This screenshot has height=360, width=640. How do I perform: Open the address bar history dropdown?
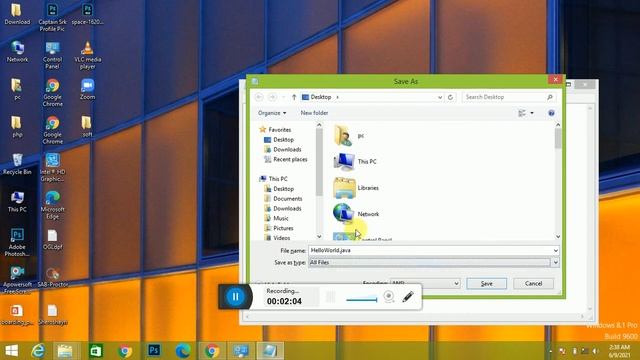440,97
